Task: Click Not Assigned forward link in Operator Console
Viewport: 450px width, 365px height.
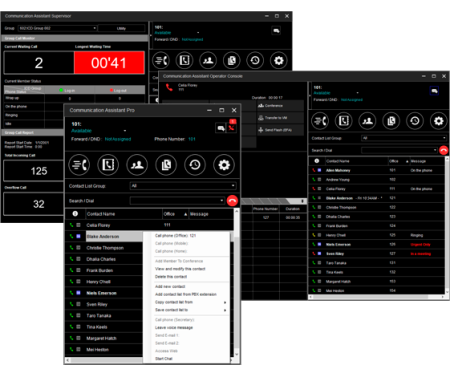Action: 352,100
